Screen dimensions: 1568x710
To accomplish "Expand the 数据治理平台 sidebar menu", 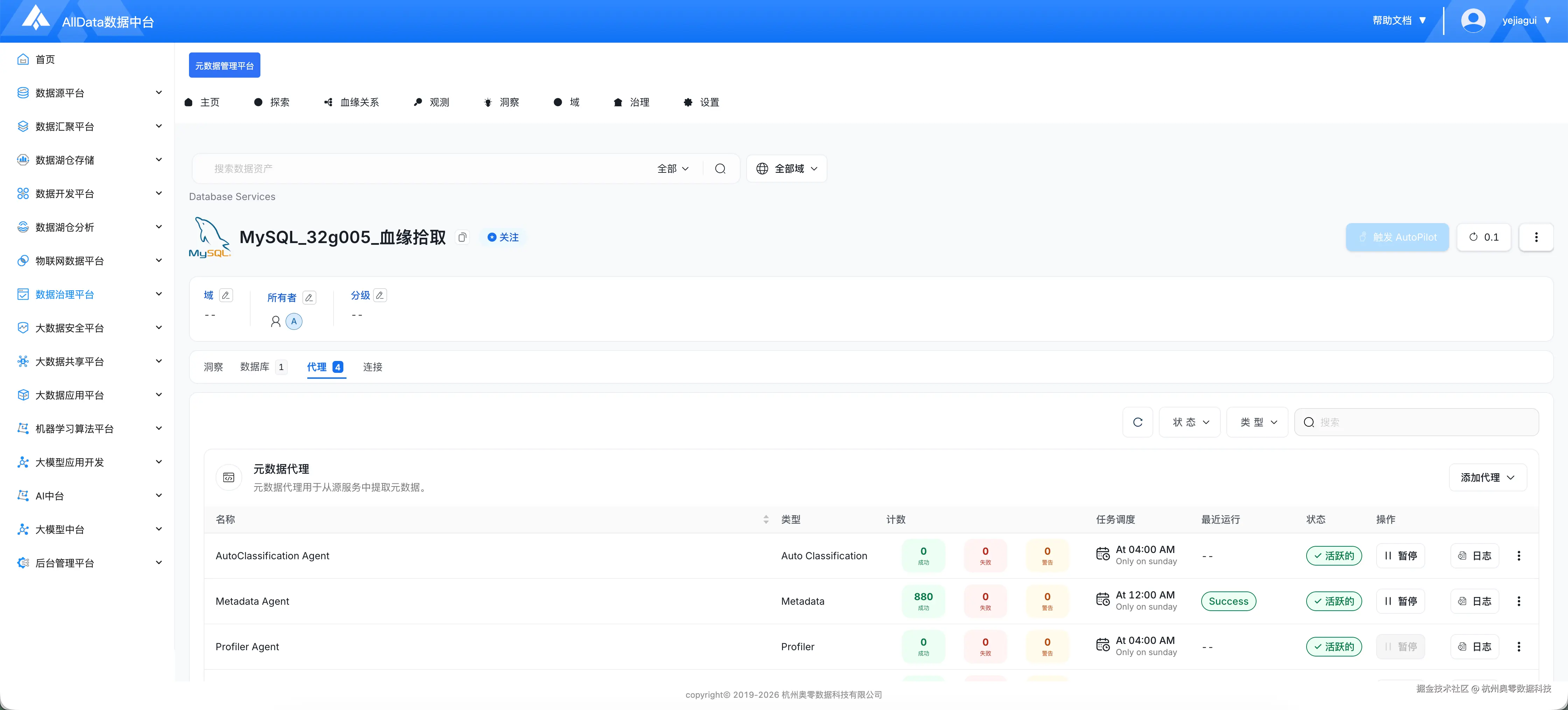I will pos(159,294).
